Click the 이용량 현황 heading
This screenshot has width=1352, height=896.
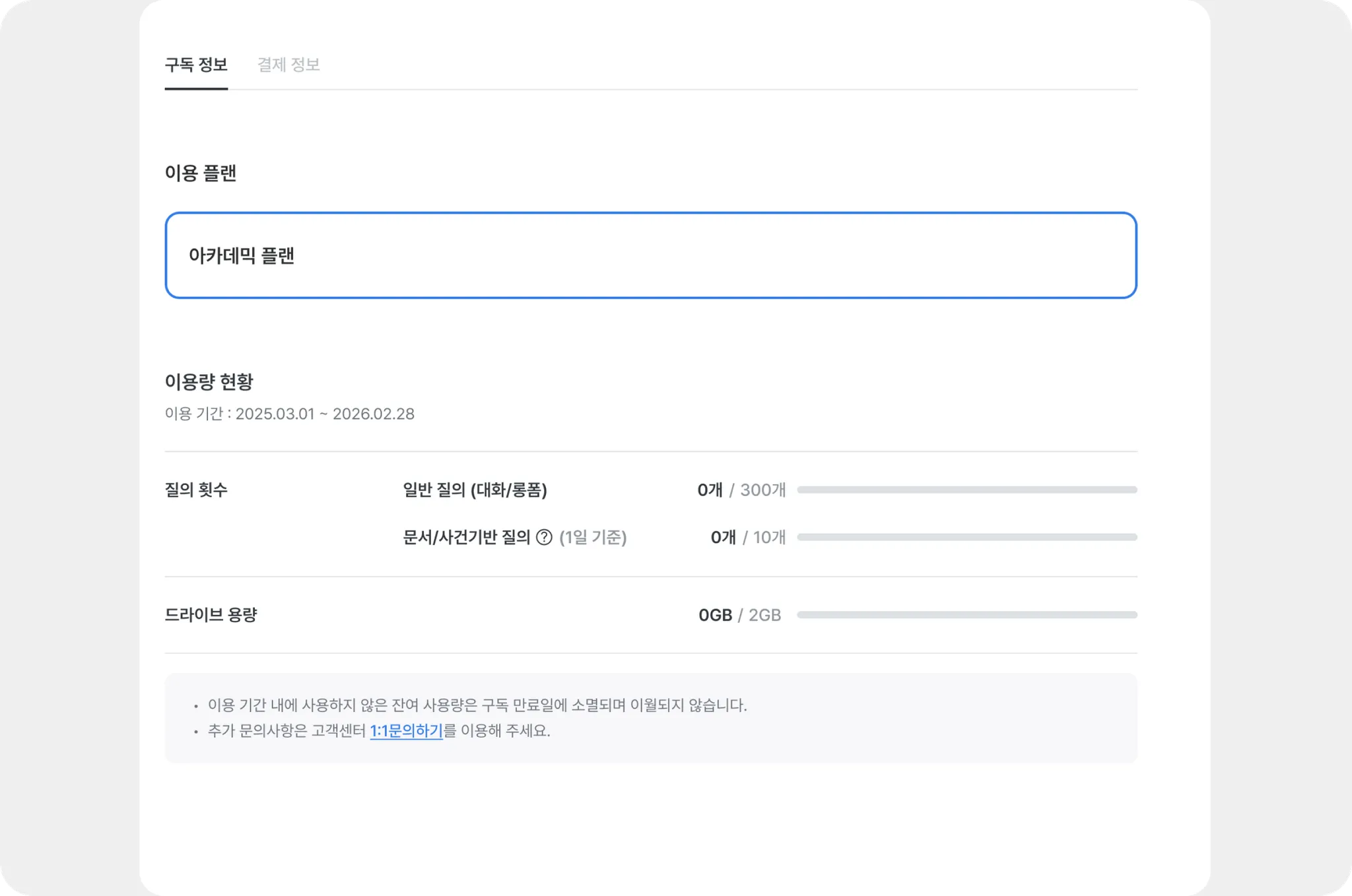click(209, 381)
